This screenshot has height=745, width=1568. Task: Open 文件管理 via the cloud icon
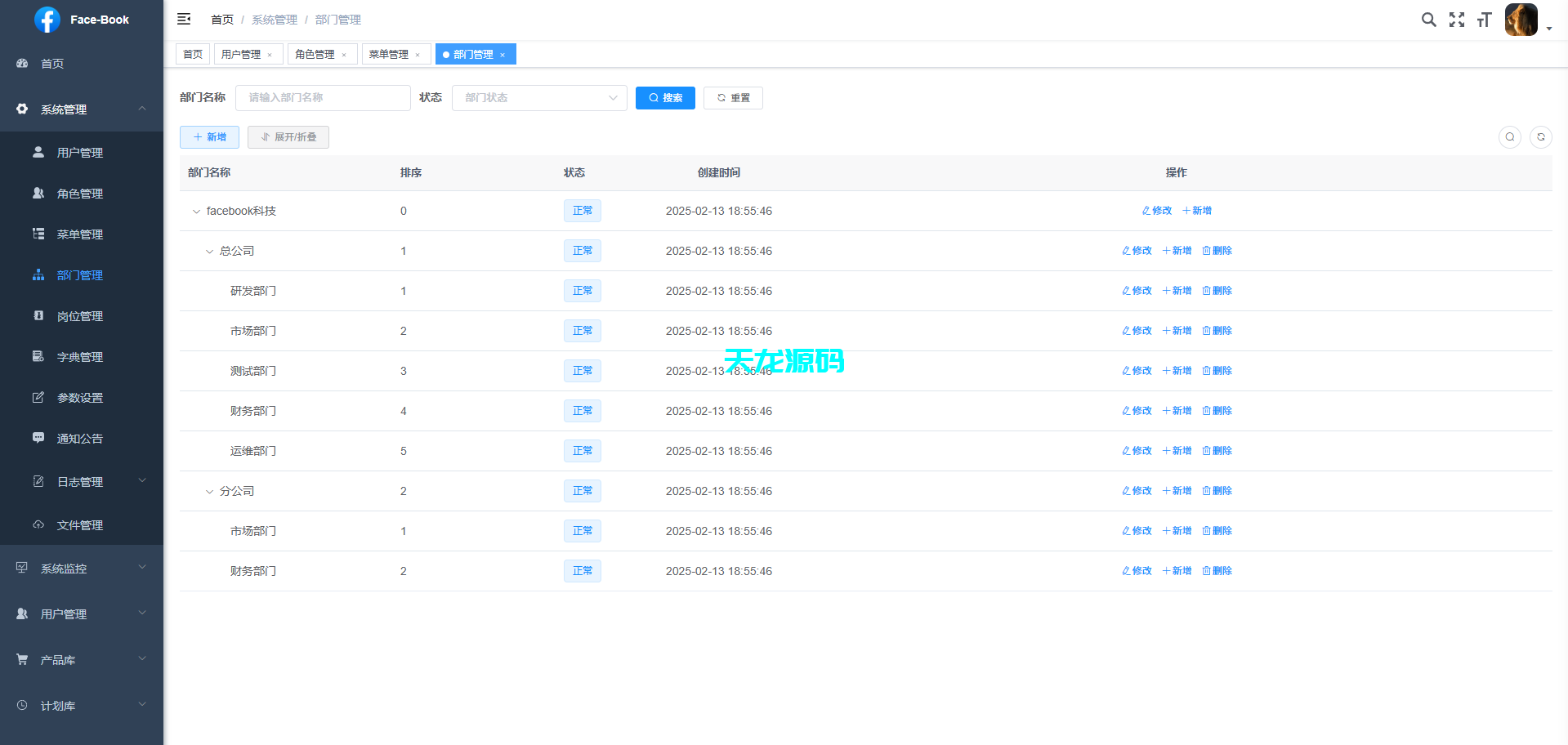(79, 524)
